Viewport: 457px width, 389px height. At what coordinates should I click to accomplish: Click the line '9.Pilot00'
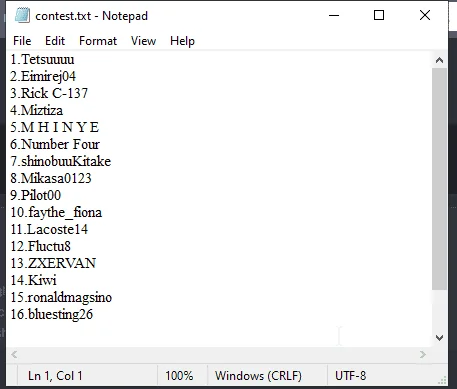coord(36,196)
